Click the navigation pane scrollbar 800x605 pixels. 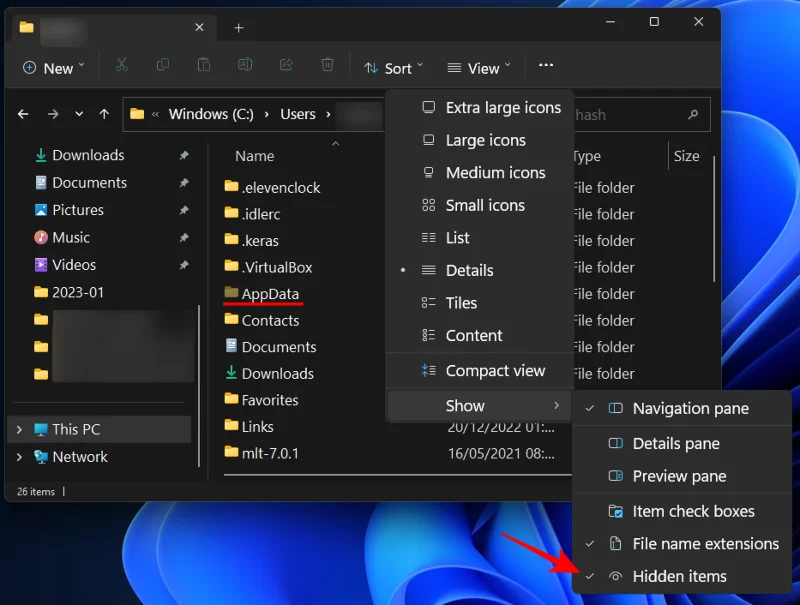tap(198, 385)
